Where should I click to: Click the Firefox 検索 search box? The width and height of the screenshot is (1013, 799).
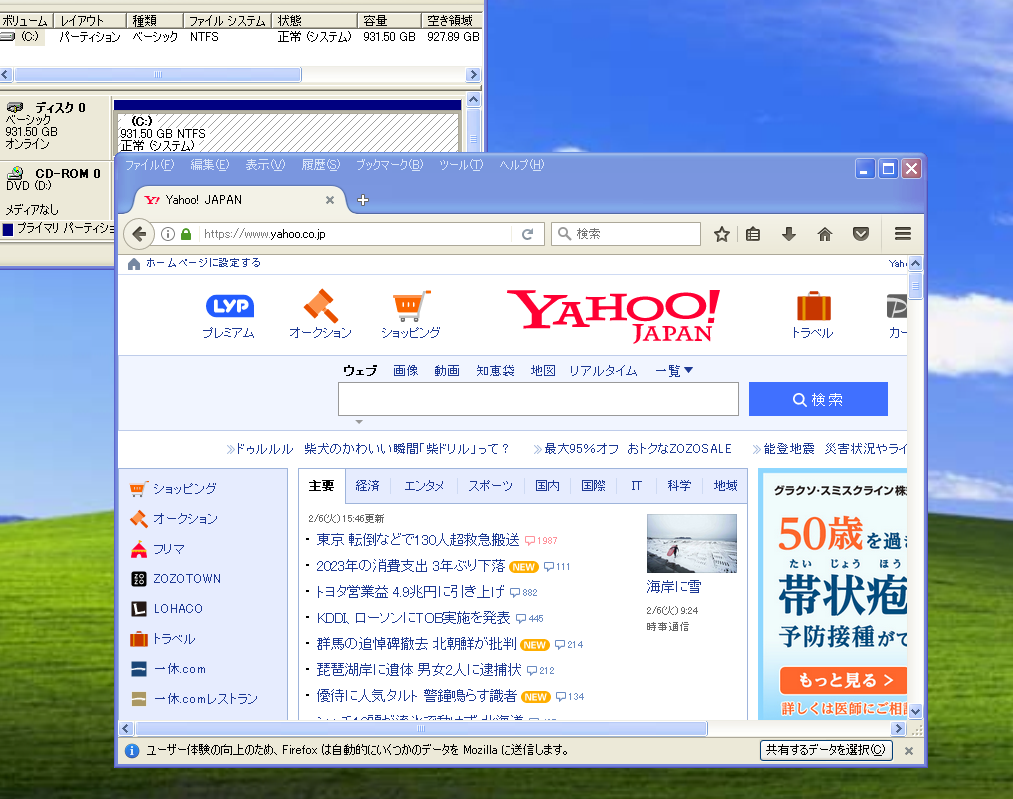point(625,234)
